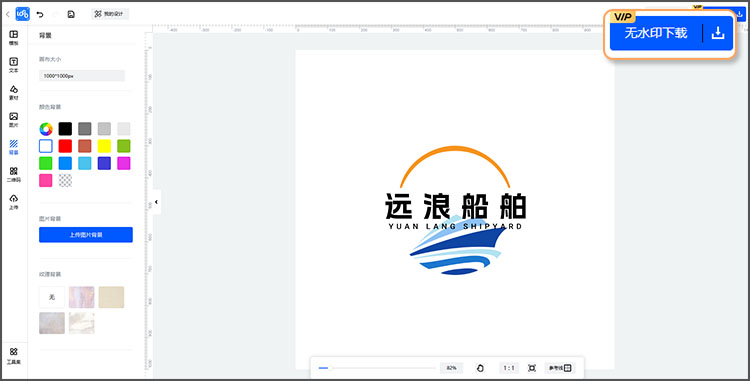The width and height of the screenshot is (750, 381).
Task: Select the 背景 background tab
Action: [14, 147]
